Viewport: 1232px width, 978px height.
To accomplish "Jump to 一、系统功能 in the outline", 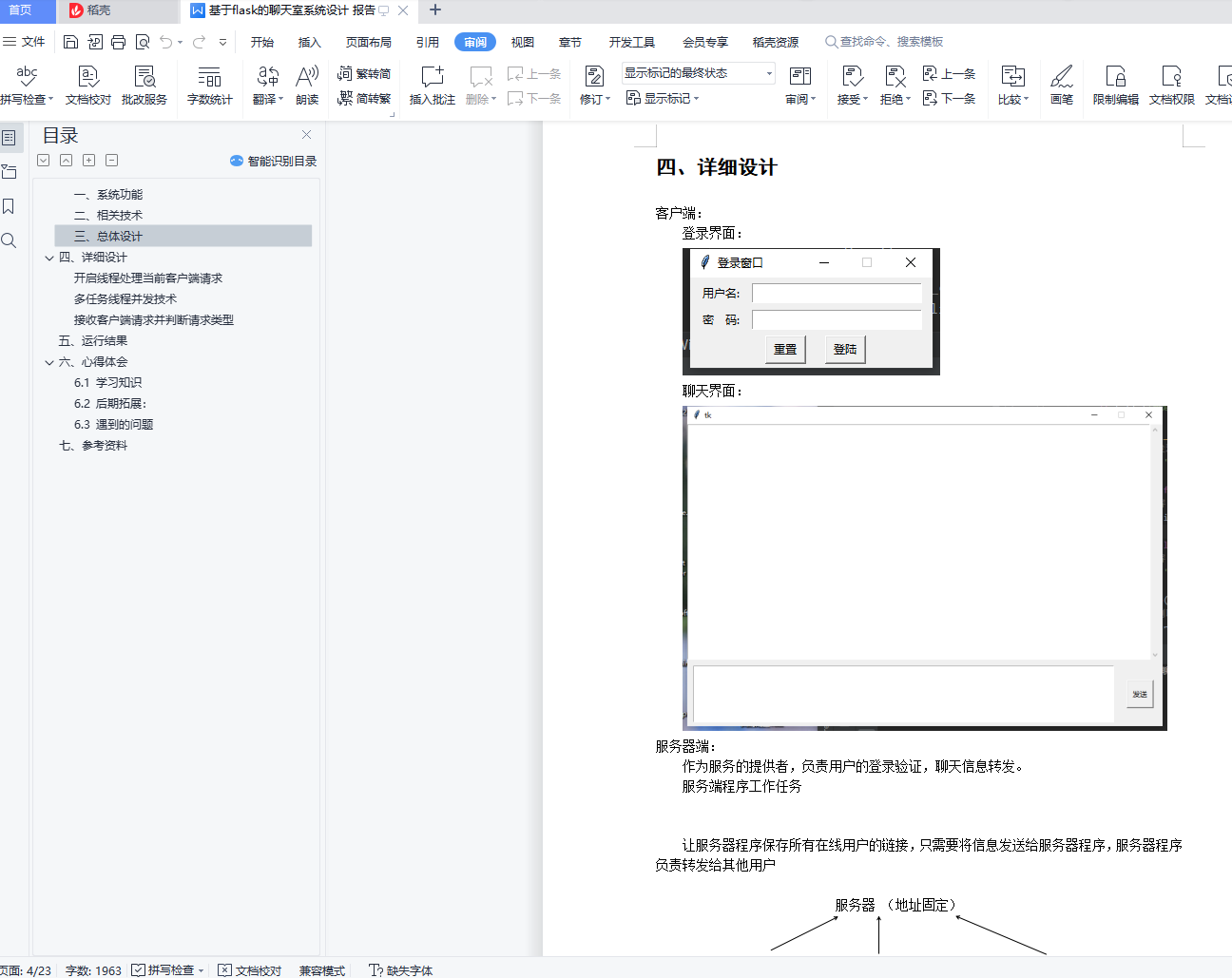I will tap(108, 195).
